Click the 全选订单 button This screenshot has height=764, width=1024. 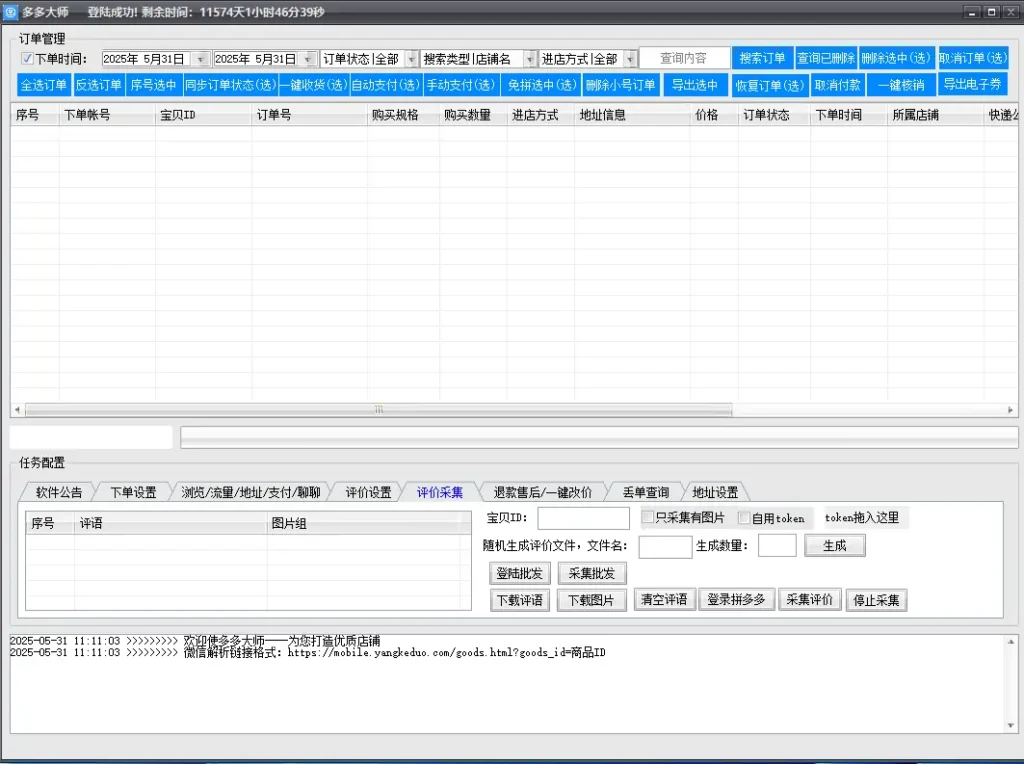click(44, 85)
